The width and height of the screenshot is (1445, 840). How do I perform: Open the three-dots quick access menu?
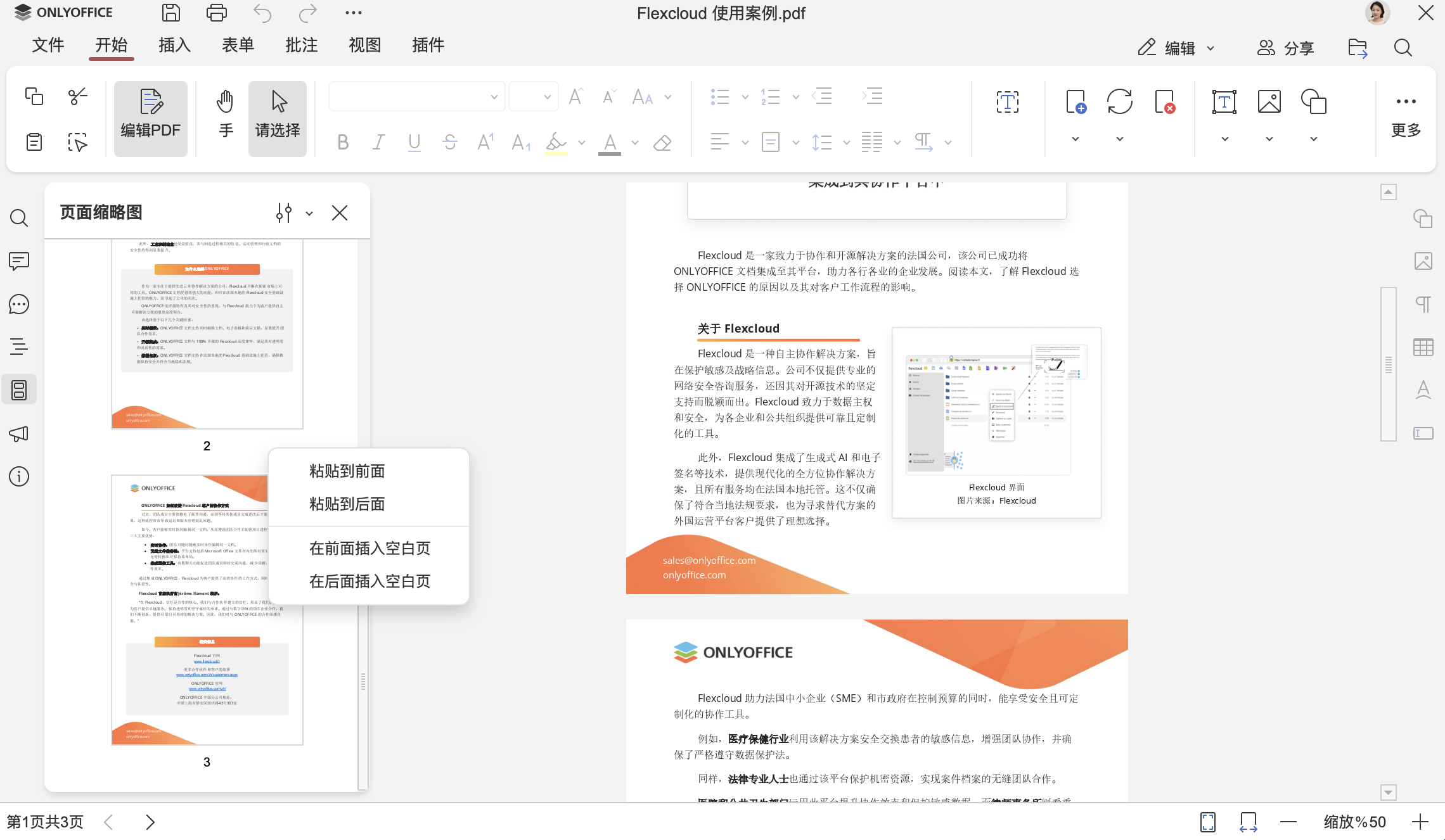(x=354, y=13)
